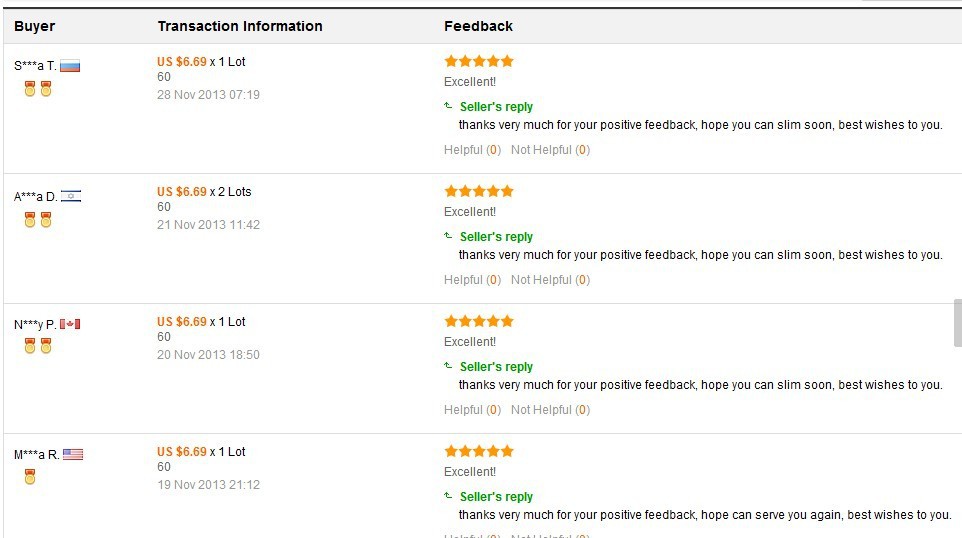962x538 pixels.
Task: Click the vertical scrollbar thumb on the right
Action: click(x=958, y=323)
